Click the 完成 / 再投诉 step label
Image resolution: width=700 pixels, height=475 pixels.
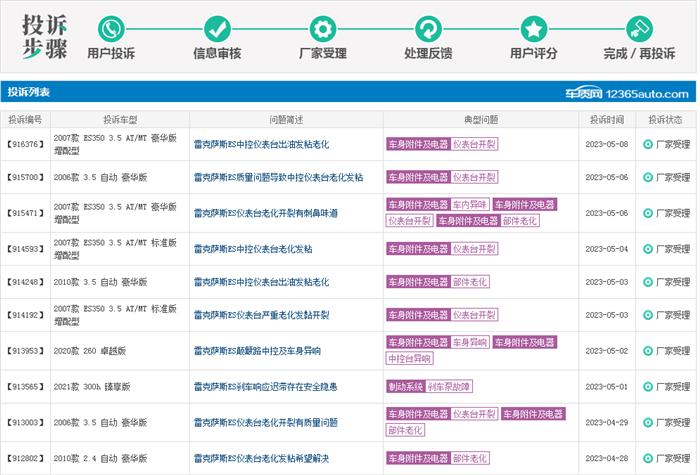point(639,54)
